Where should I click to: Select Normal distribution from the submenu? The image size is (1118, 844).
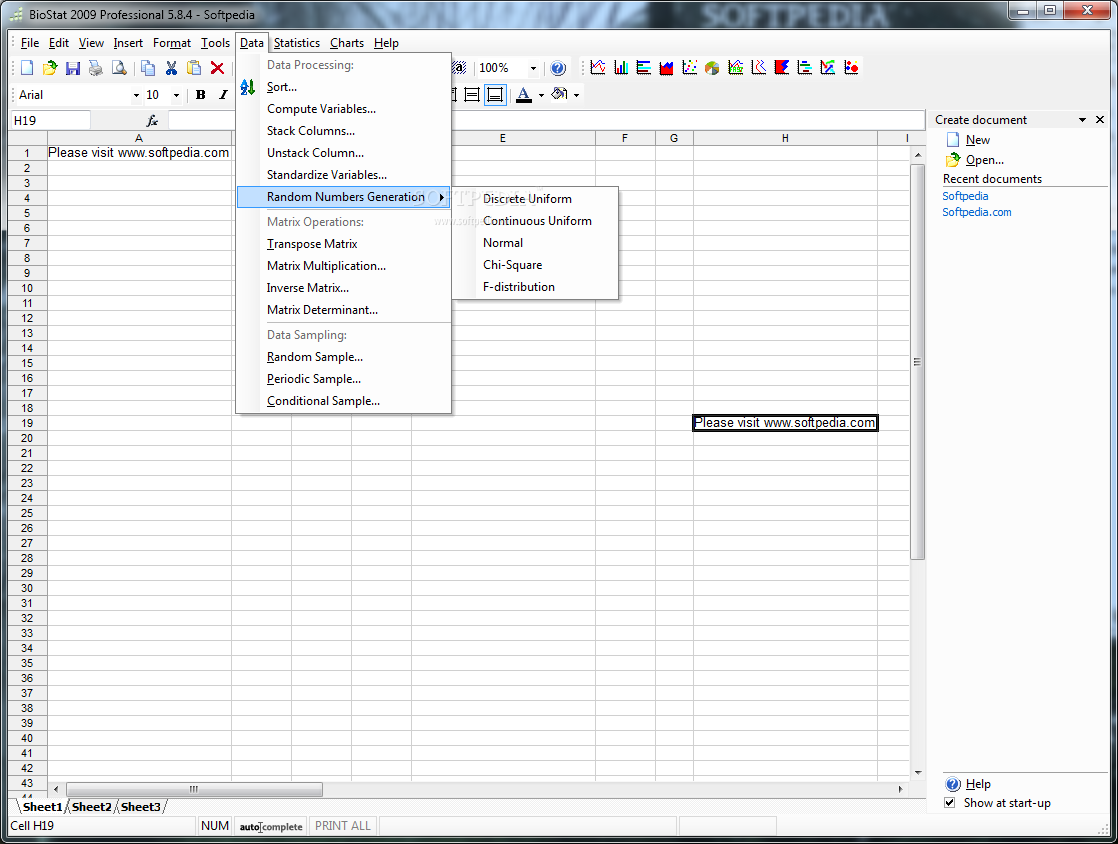(x=535, y=243)
